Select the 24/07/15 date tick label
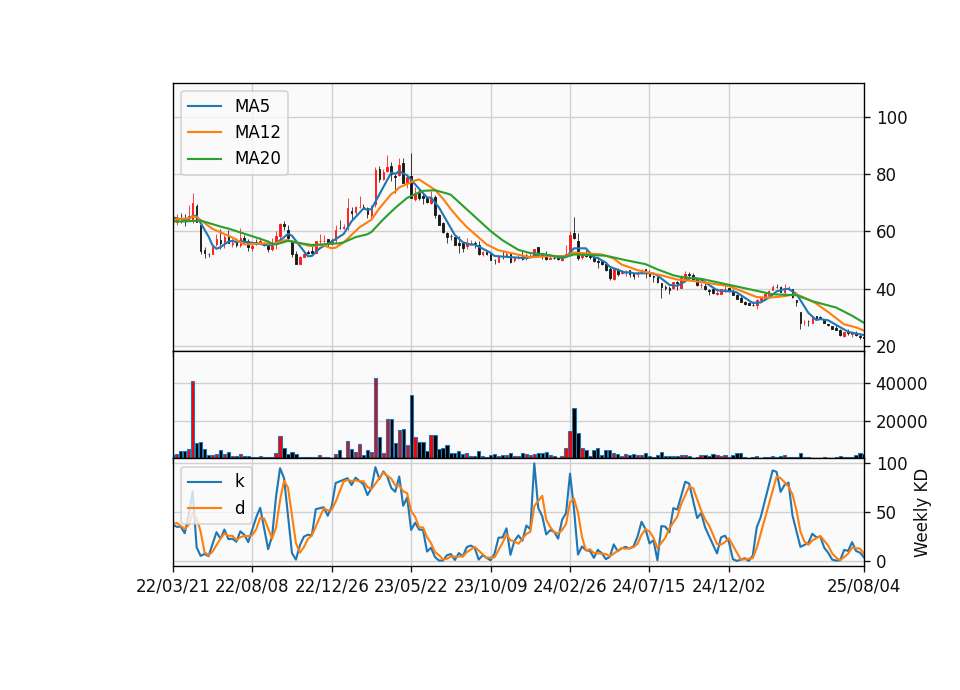 coord(648,586)
